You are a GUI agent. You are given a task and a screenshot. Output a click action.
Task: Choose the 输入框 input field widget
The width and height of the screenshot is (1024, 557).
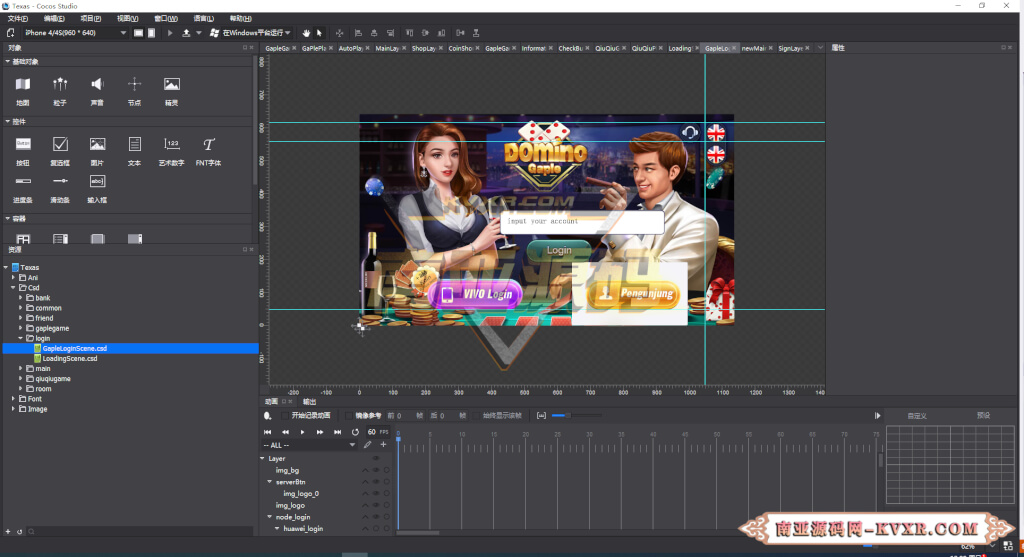point(97,188)
